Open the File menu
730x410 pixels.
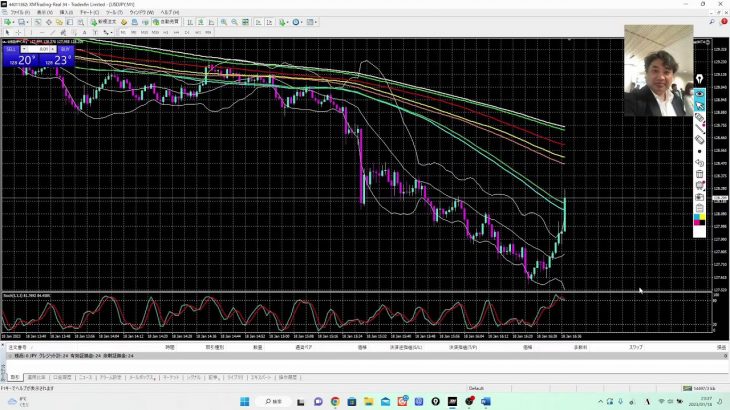19,12
